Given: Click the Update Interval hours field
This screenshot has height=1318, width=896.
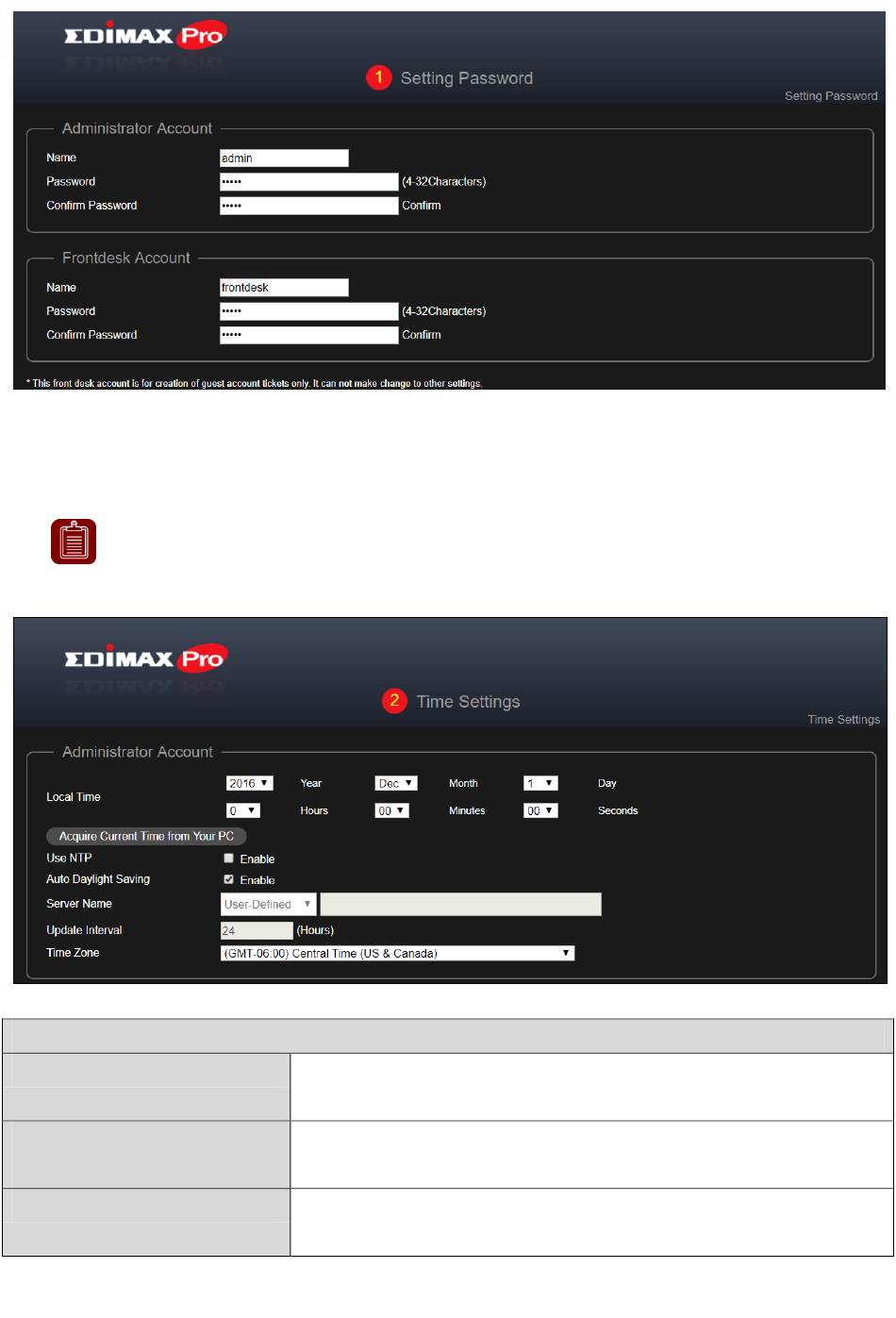Looking at the screenshot, I should 257,930.
